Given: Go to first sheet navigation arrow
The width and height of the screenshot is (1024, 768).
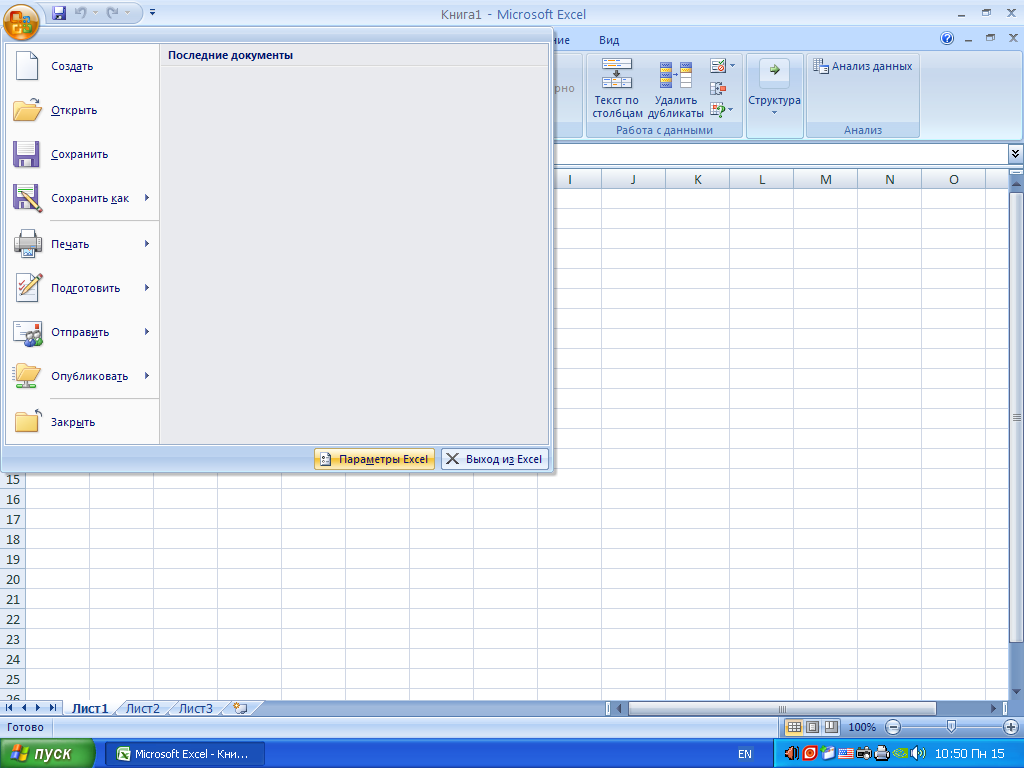Looking at the screenshot, I should click(x=9, y=708).
